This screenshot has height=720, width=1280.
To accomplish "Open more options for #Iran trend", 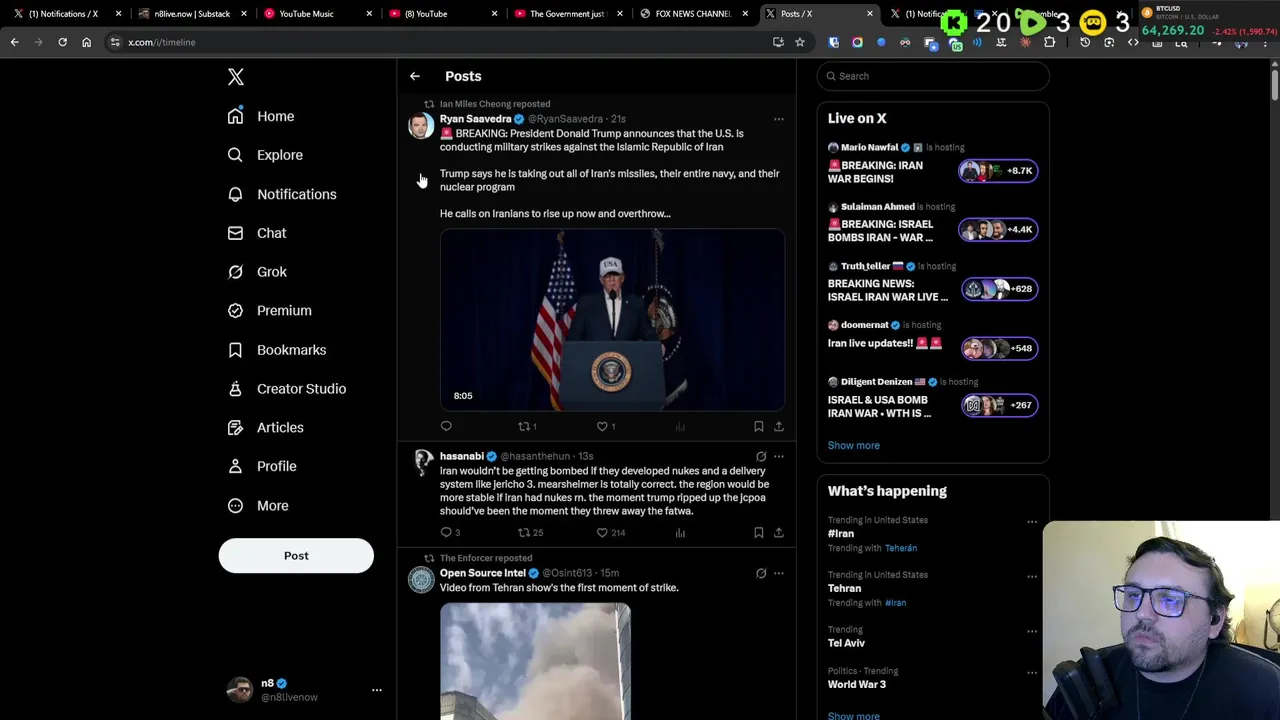I will 1032,522.
